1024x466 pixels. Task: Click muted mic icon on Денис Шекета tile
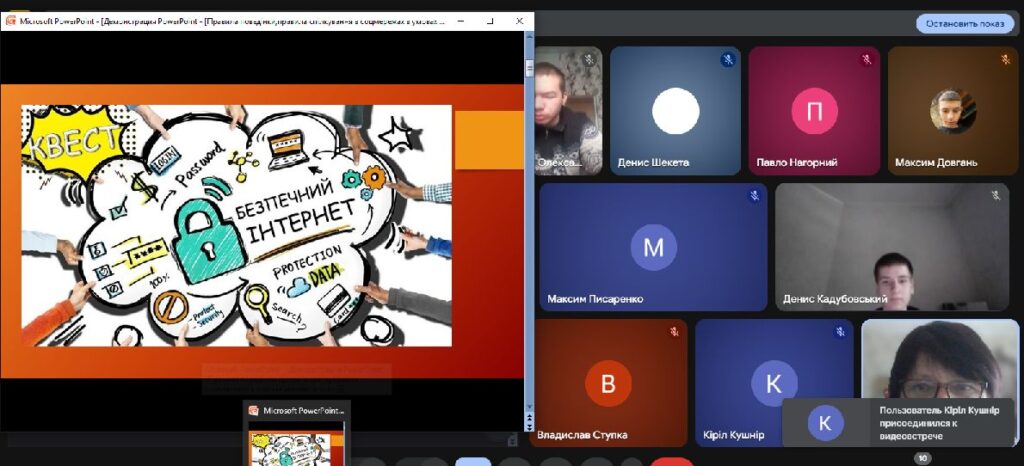coord(728,60)
